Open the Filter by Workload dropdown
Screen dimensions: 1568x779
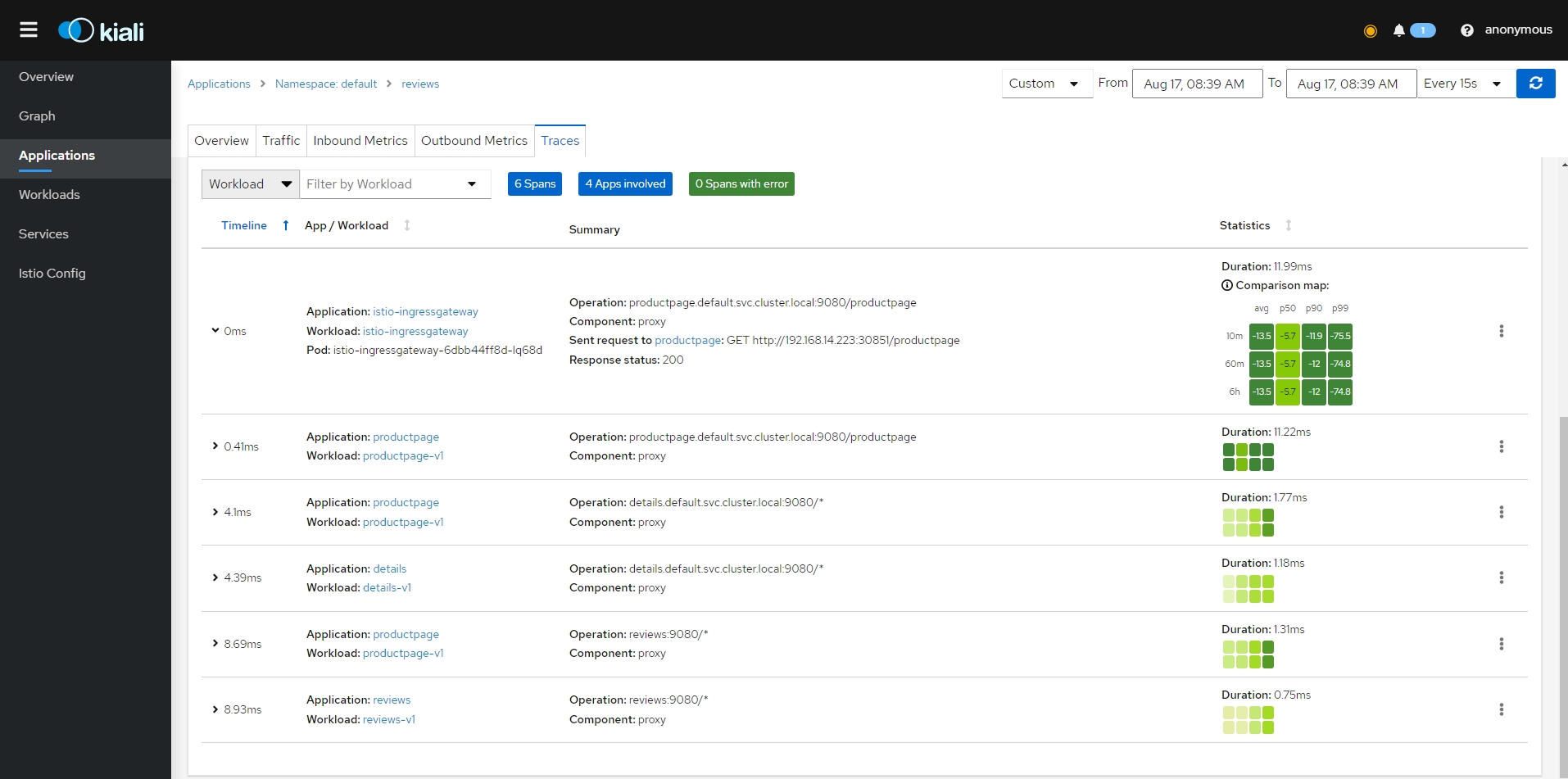pyautogui.click(x=394, y=184)
